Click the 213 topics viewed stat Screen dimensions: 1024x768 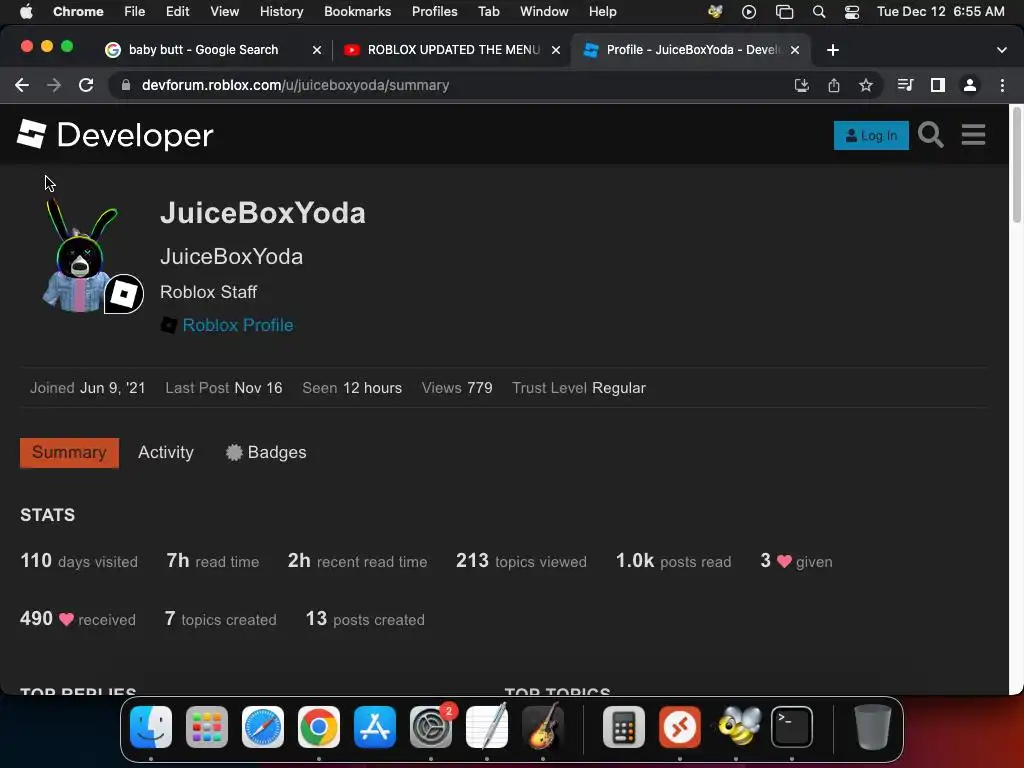[521, 561]
